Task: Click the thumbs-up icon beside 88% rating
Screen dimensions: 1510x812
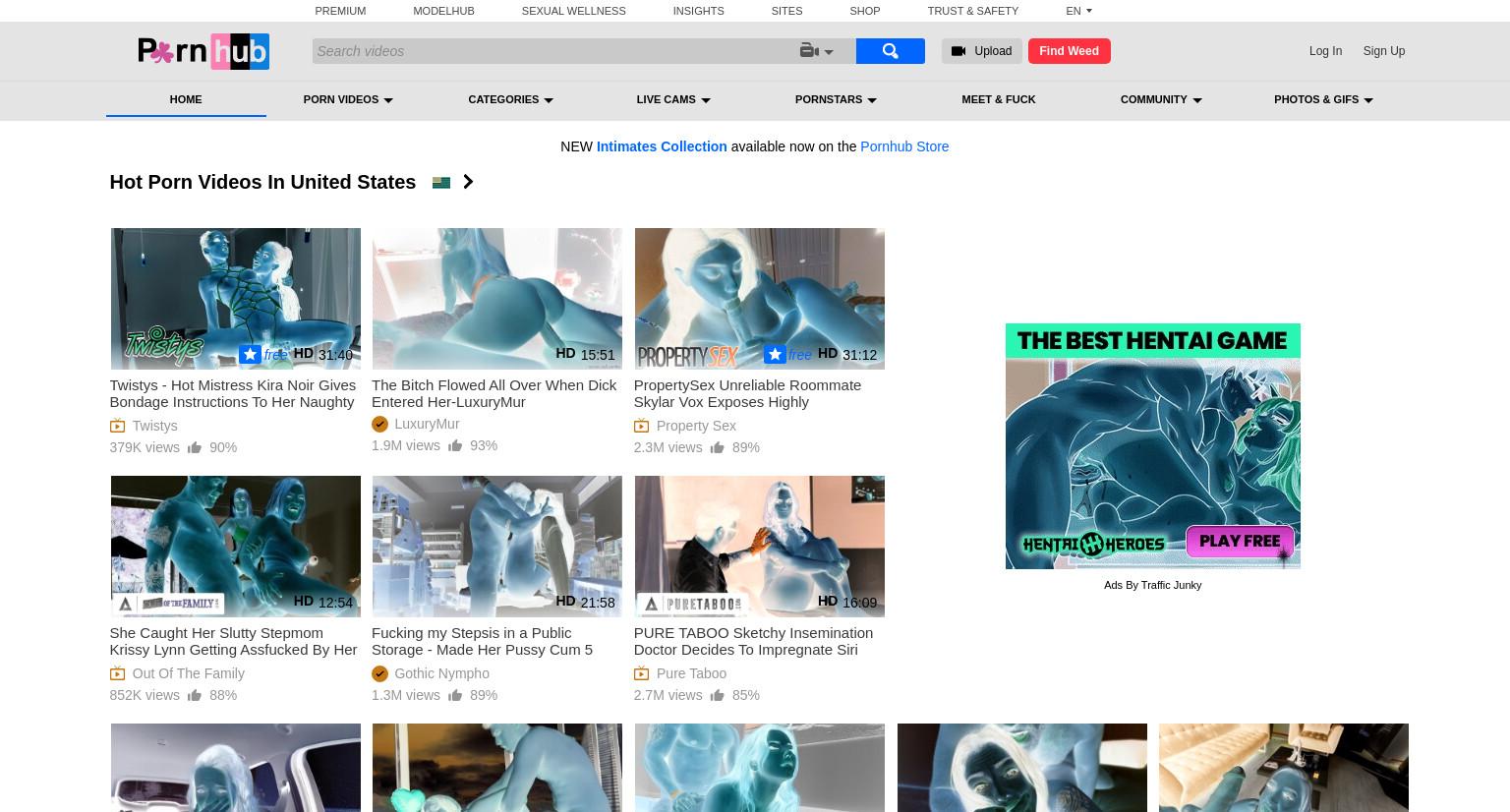Action: [x=195, y=695]
